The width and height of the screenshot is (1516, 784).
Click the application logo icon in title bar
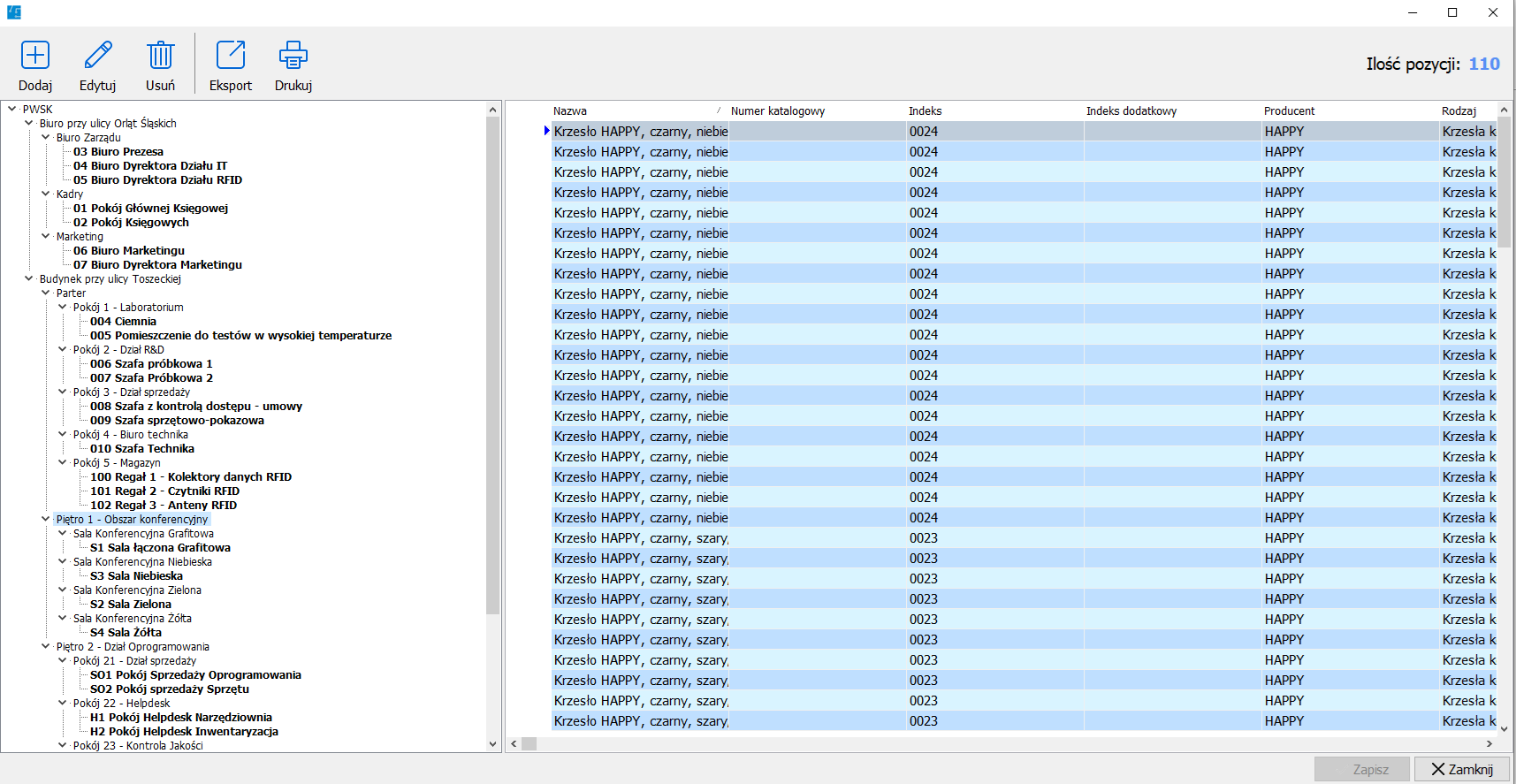coord(13,12)
